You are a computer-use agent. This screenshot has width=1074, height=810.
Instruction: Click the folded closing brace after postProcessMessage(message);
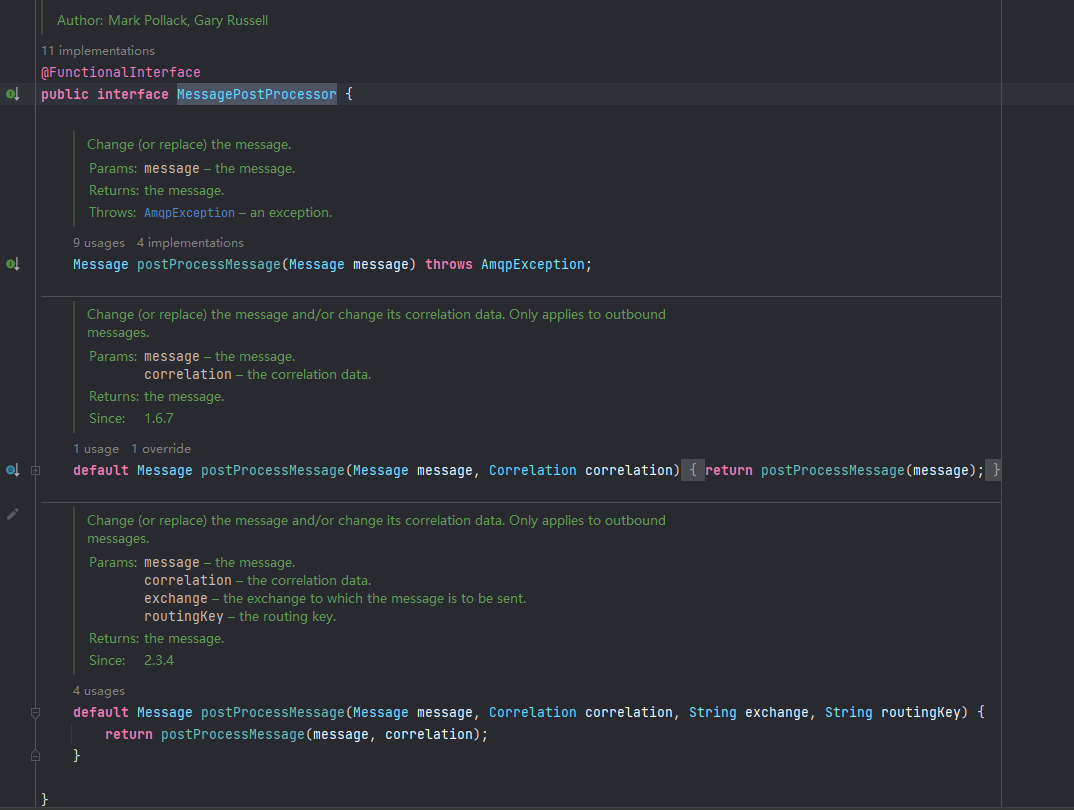pyautogui.click(x=994, y=470)
